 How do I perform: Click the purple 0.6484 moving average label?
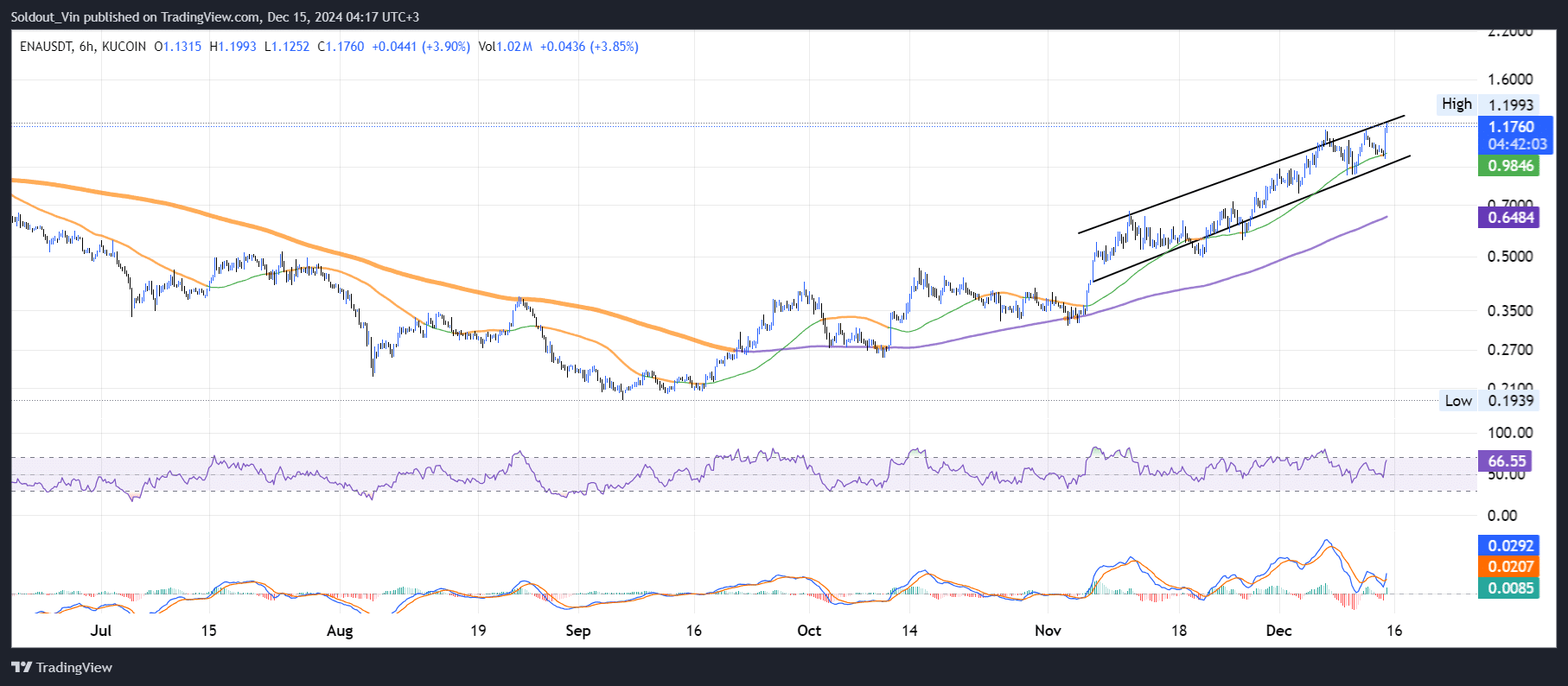(x=1510, y=218)
